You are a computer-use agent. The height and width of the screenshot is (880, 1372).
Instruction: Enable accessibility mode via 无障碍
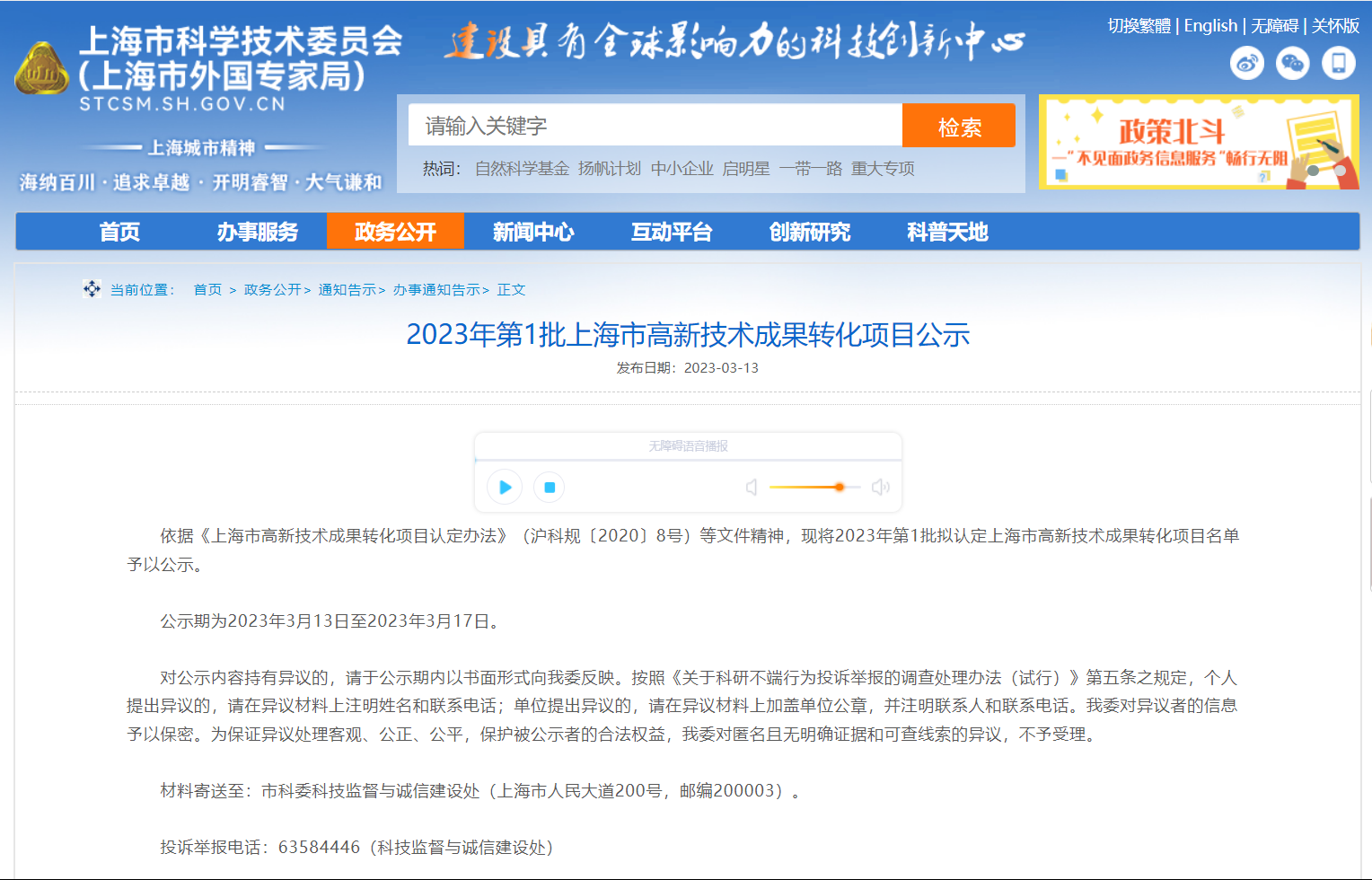pyautogui.click(x=1275, y=26)
